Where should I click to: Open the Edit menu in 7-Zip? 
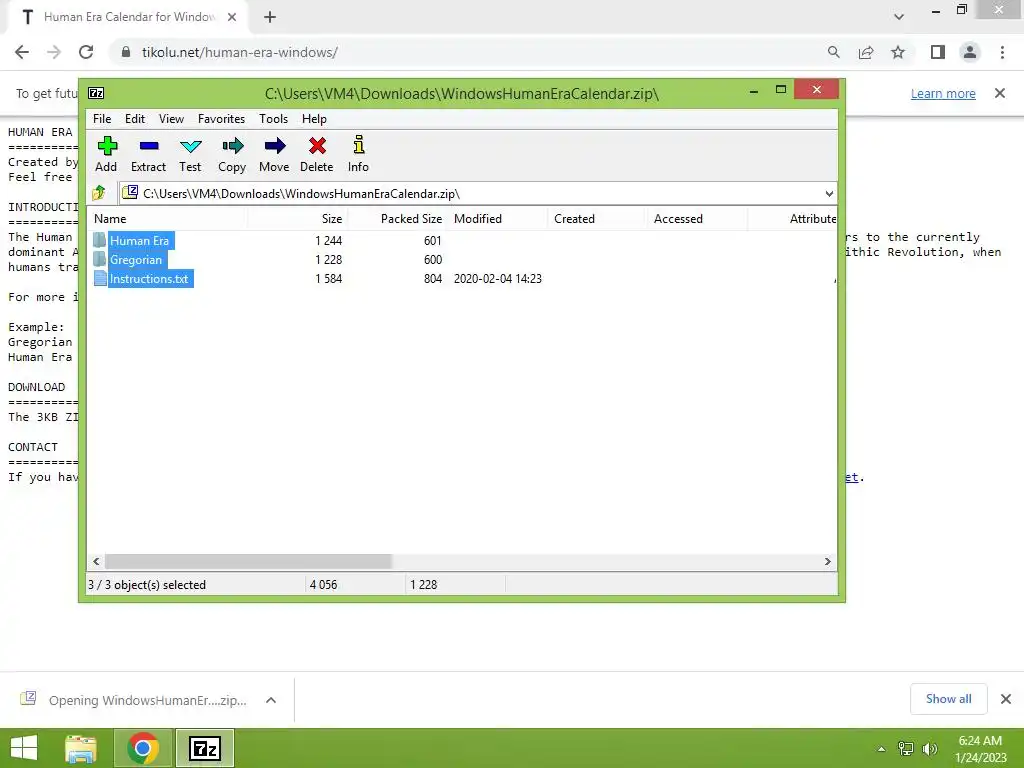click(x=135, y=119)
